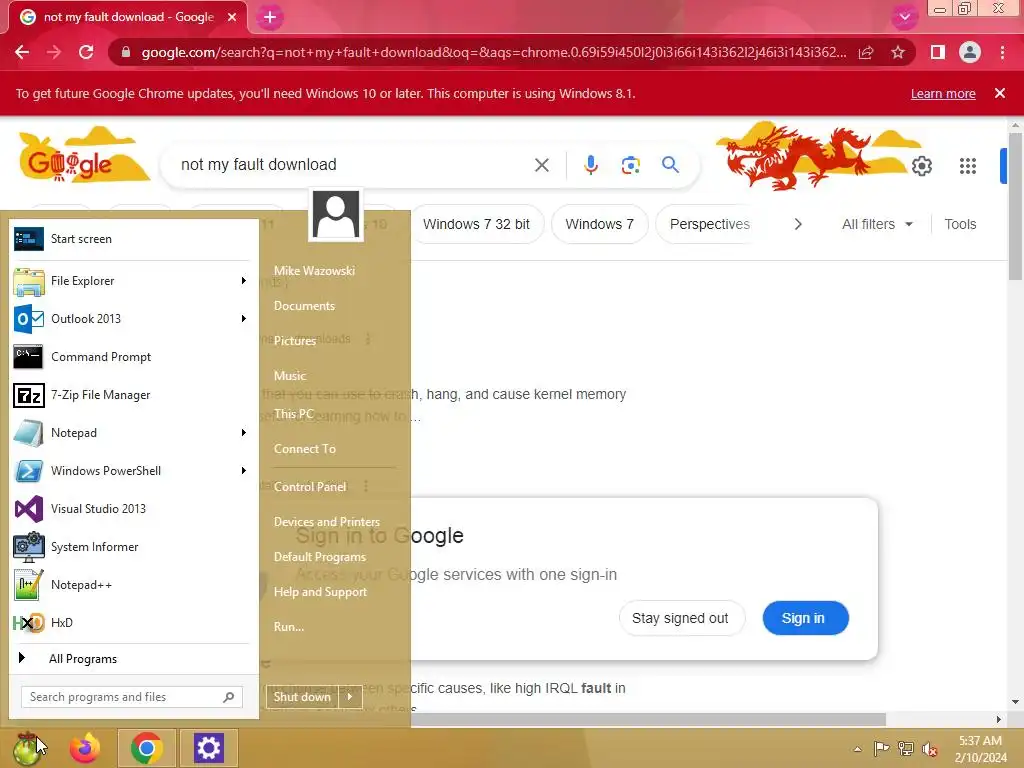Show hidden tray icons arrow
1024x768 pixels.
[857, 749]
